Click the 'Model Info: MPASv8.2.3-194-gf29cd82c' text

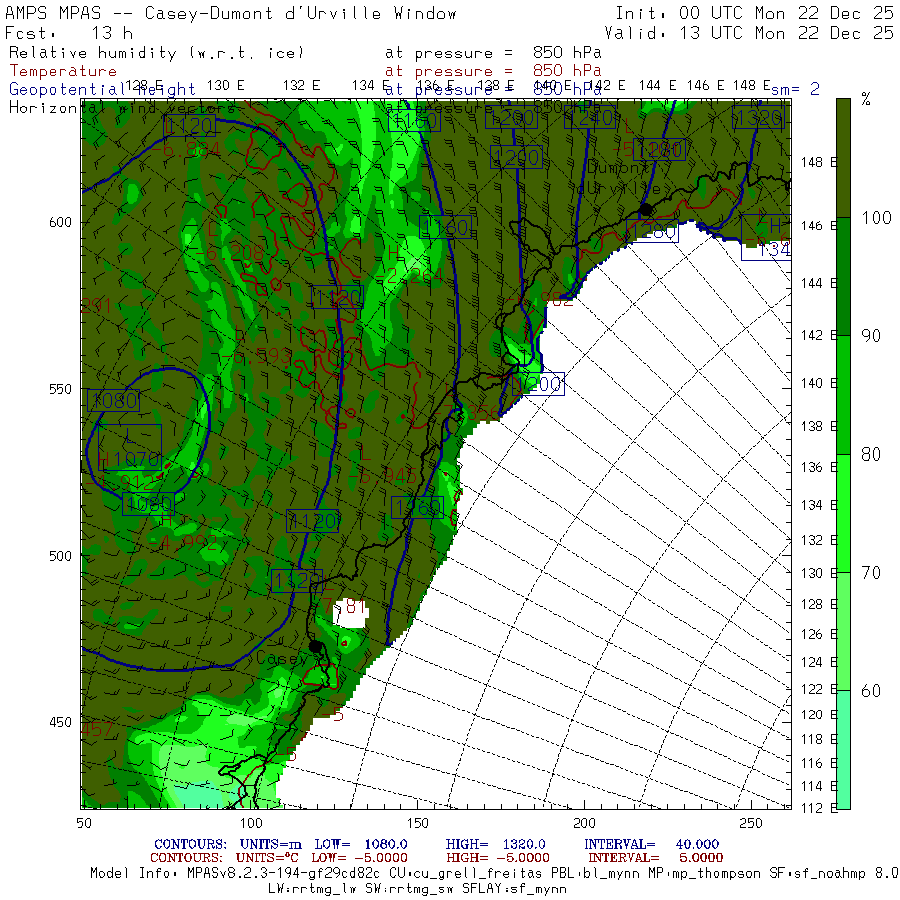pos(235,874)
